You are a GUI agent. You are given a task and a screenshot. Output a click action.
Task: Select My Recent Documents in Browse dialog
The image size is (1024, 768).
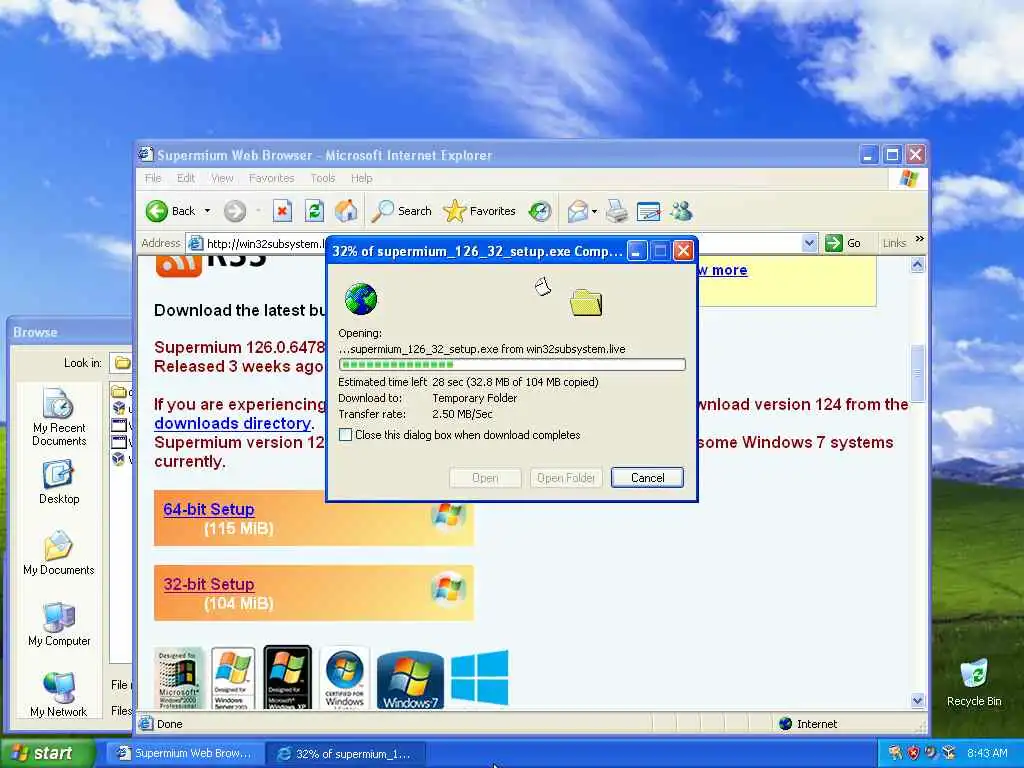(59, 417)
